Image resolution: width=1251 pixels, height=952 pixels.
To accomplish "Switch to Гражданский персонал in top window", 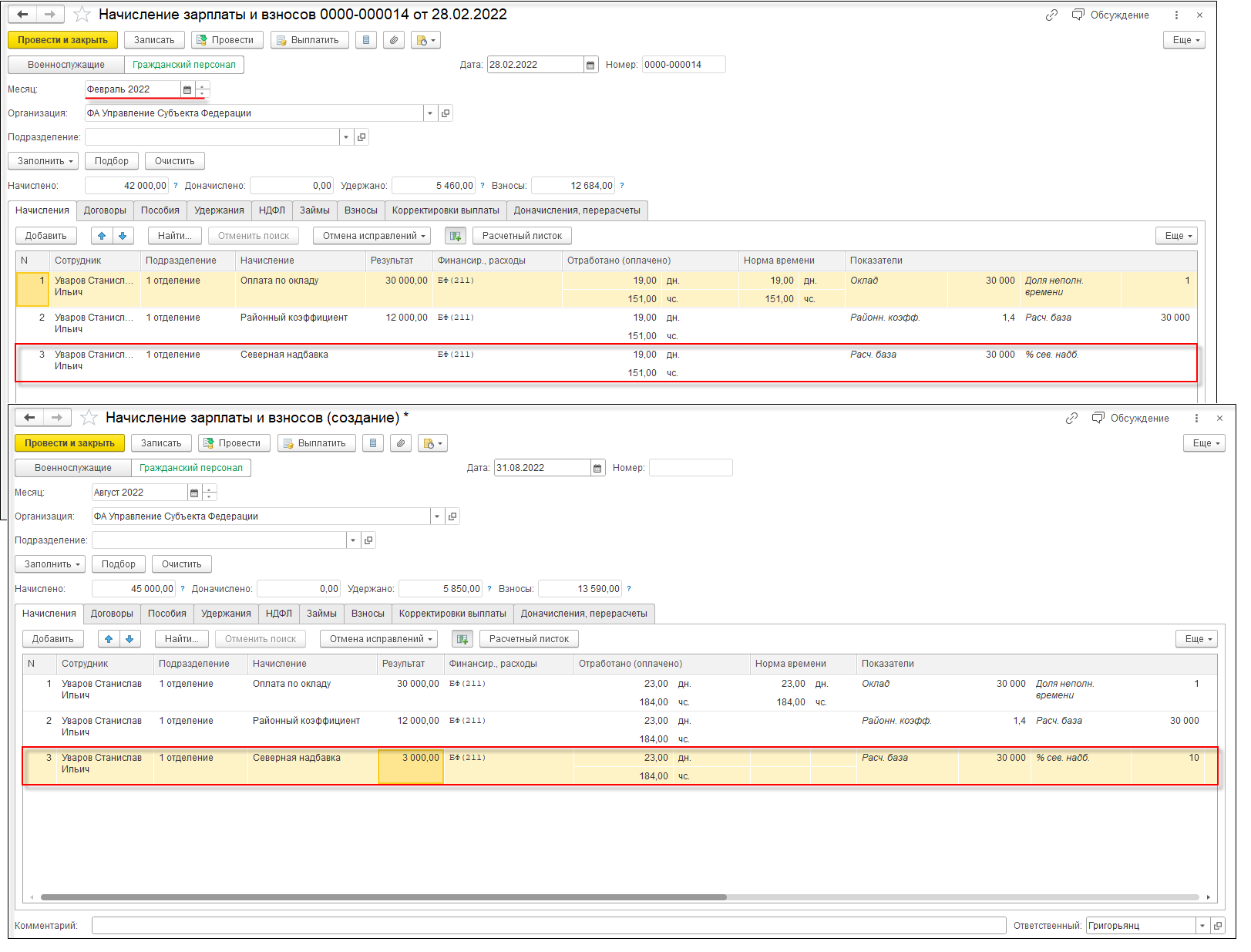I will tap(184, 65).
